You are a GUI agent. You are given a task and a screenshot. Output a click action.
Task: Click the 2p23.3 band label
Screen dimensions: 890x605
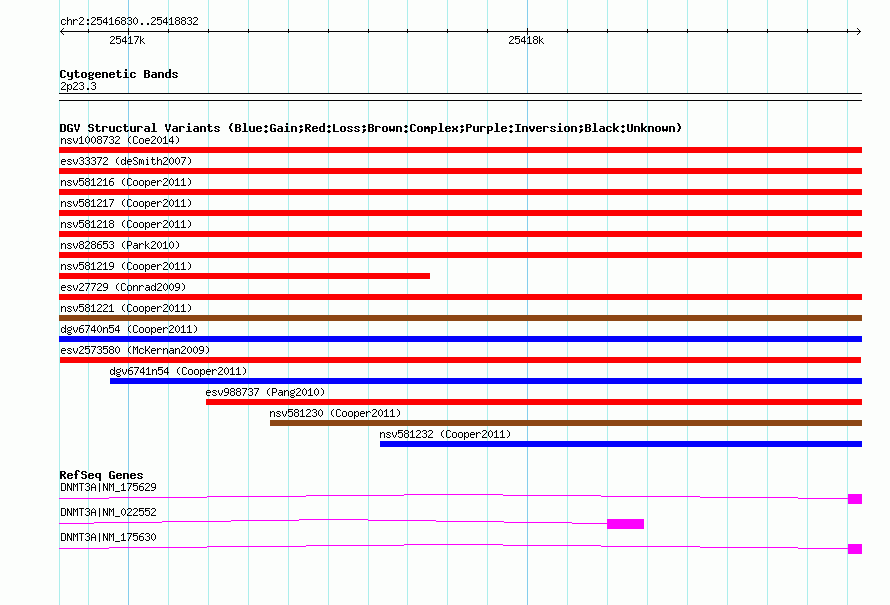click(x=78, y=86)
